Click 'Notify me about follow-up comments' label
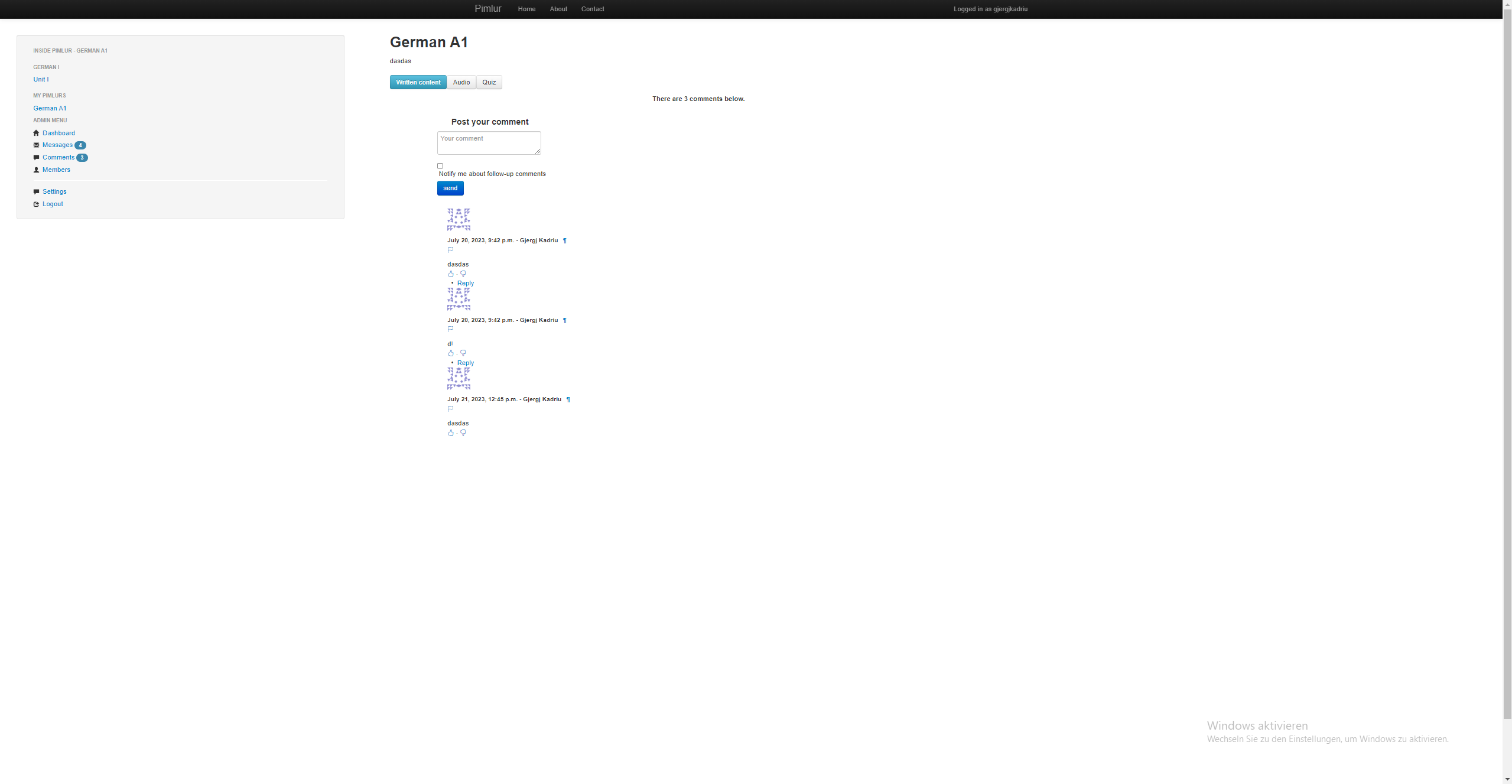 point(492,174)
